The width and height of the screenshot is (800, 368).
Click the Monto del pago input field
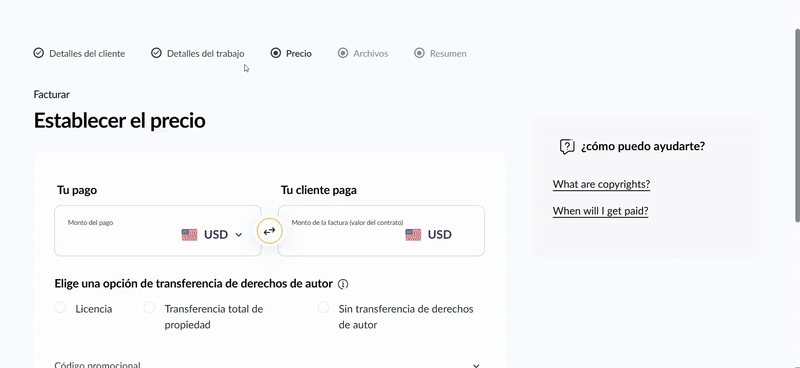coord(158,231)
